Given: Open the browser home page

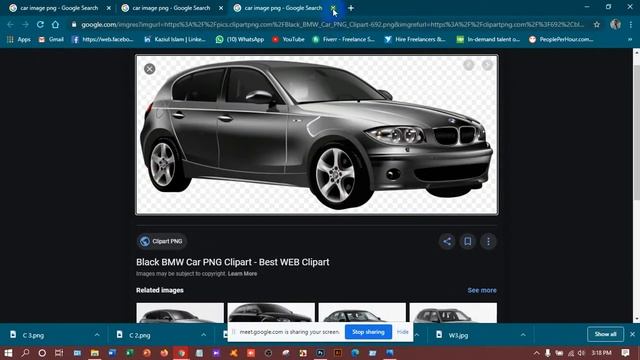Looking at the screenshot, I should (55, 24).
